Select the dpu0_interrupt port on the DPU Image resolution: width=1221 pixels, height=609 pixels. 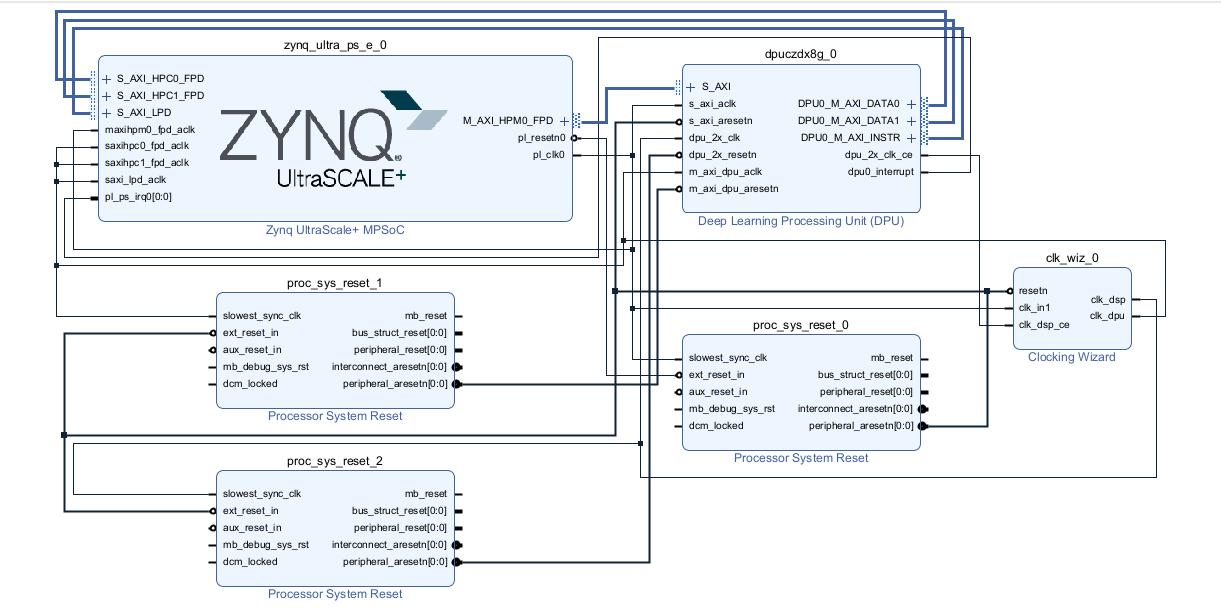(880, 172)
